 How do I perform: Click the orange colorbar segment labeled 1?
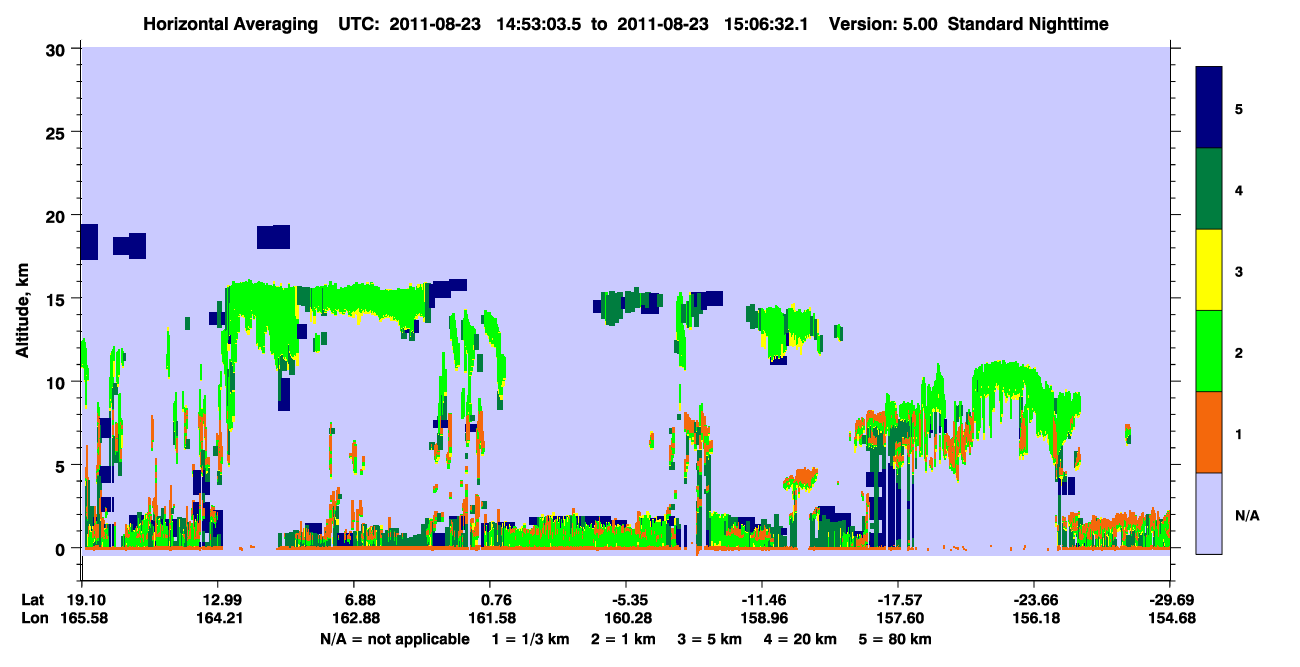[1209, 432]
